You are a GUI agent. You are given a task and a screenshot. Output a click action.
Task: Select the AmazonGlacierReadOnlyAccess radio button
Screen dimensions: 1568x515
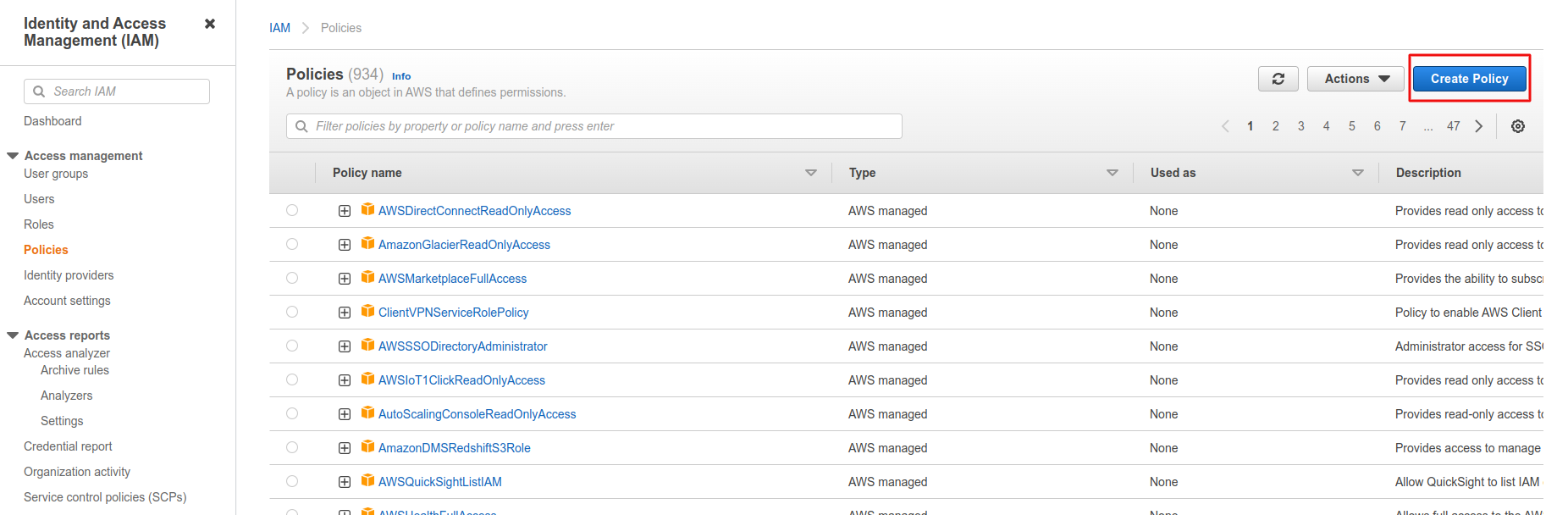pos(292,244)
